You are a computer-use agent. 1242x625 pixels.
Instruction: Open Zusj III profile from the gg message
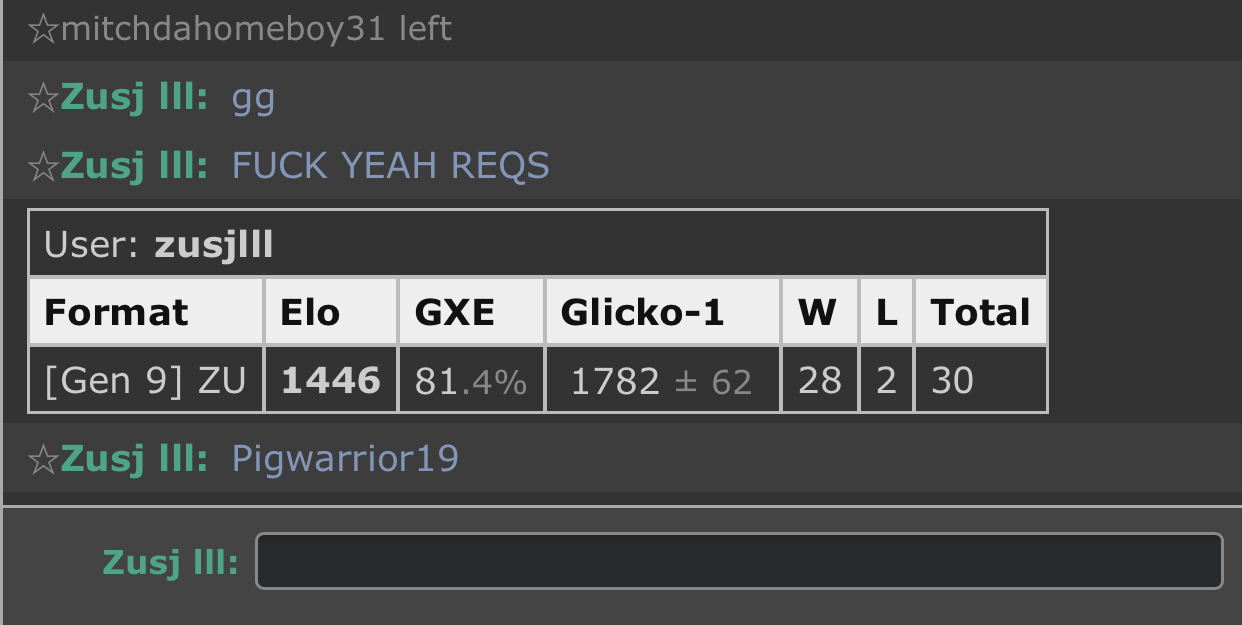(x=134, y=98)
